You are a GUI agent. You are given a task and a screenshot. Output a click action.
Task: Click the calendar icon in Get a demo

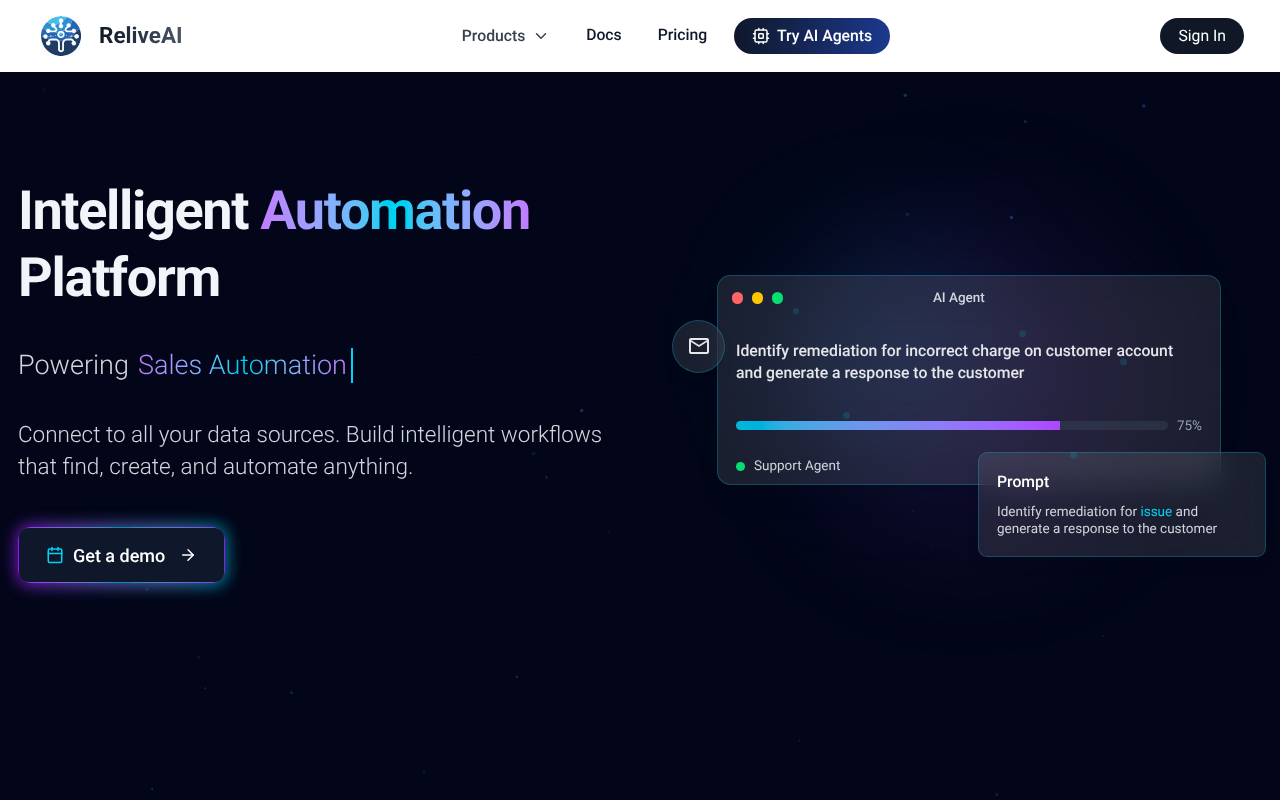click(x=55, y=555)
